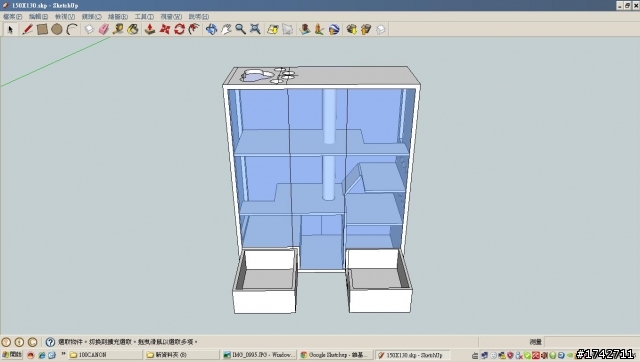This screenshot has width=640, height=362.
Task: Open the 視窗(W) Window menu
Action: (171, 17)
